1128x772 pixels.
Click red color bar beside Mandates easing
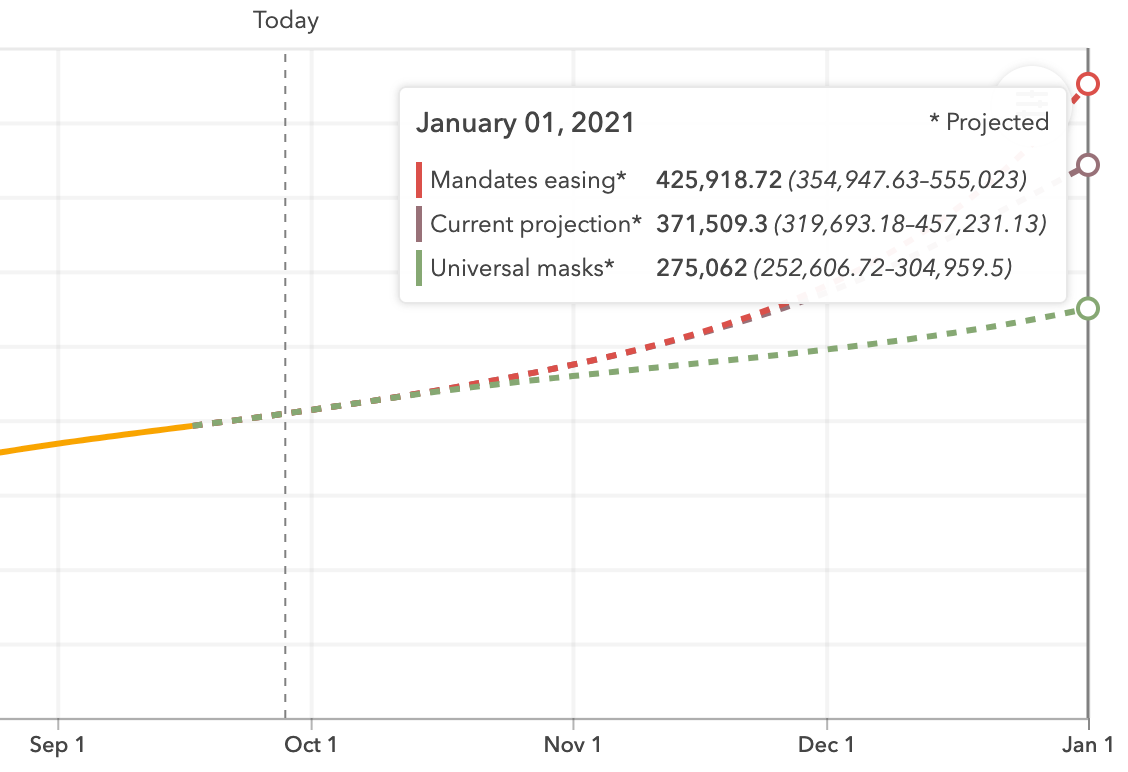419,180
